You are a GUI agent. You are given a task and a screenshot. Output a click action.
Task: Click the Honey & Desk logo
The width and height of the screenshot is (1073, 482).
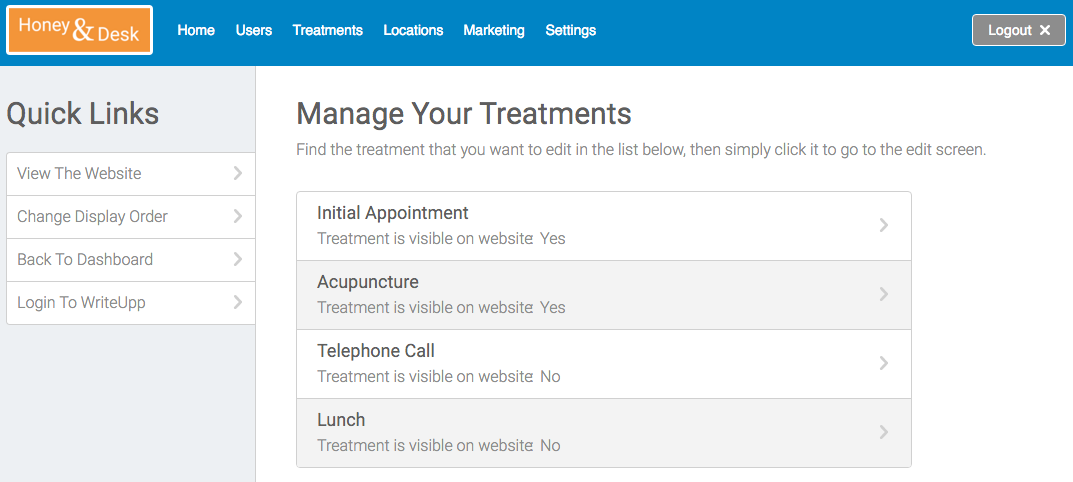click(80, 31)
